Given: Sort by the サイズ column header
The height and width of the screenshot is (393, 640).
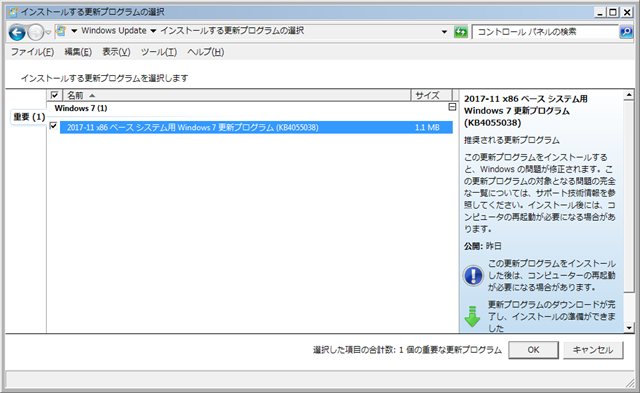Looking at the screenshot, I should [x=431, y=95].
